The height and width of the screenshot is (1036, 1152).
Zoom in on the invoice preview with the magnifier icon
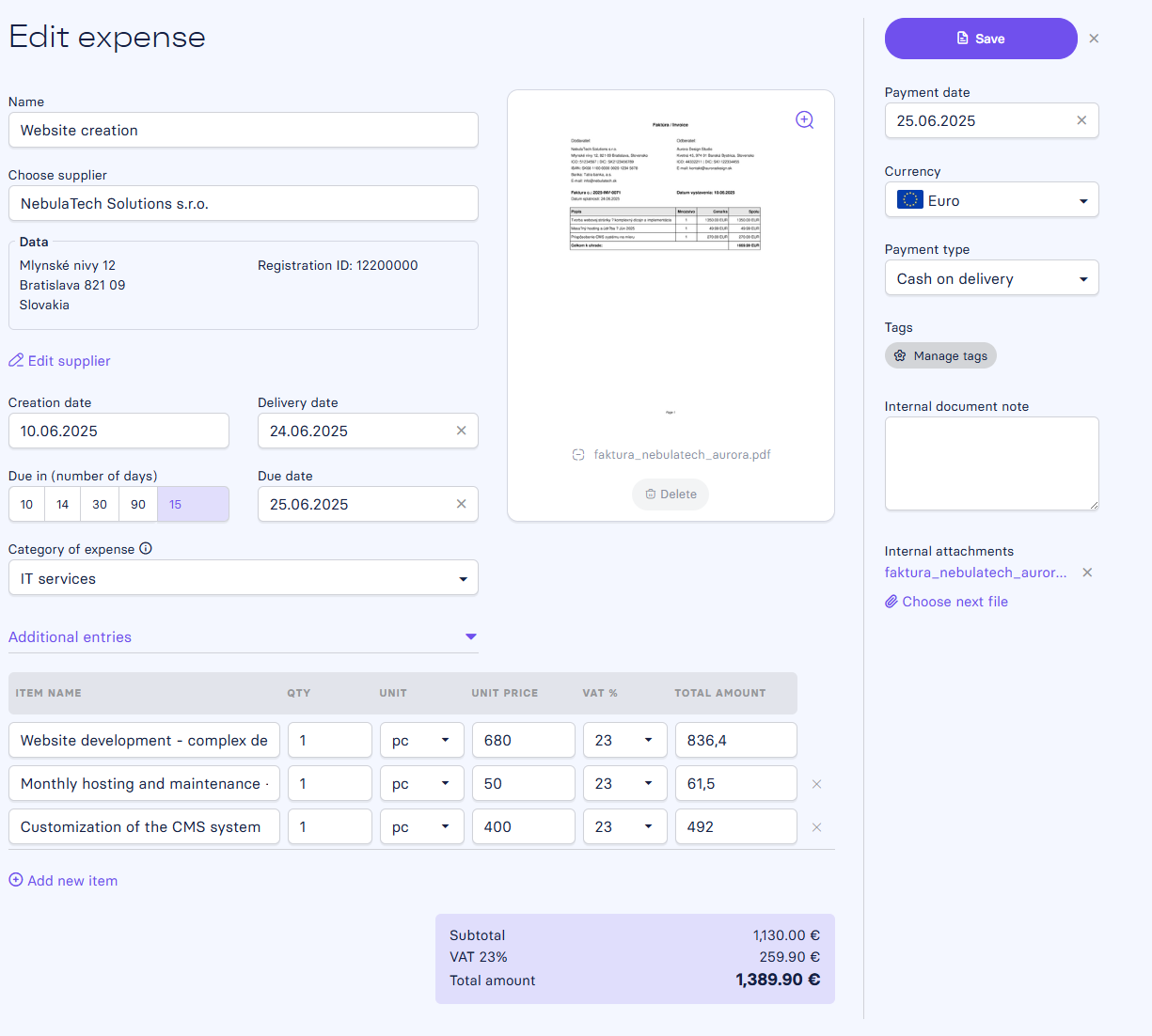[x=804, y=119]
